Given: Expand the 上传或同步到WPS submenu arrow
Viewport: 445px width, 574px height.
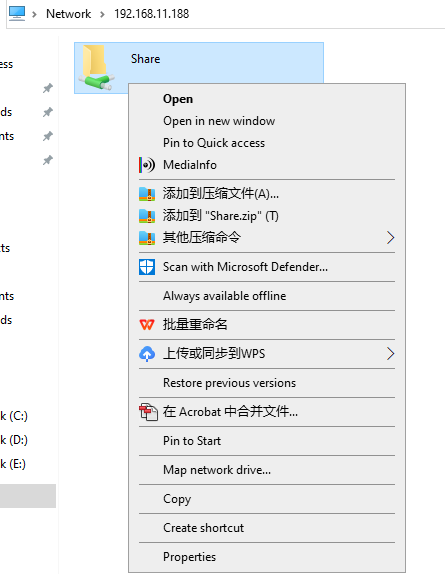Looking at the screenshot, I should coord(390,354).
